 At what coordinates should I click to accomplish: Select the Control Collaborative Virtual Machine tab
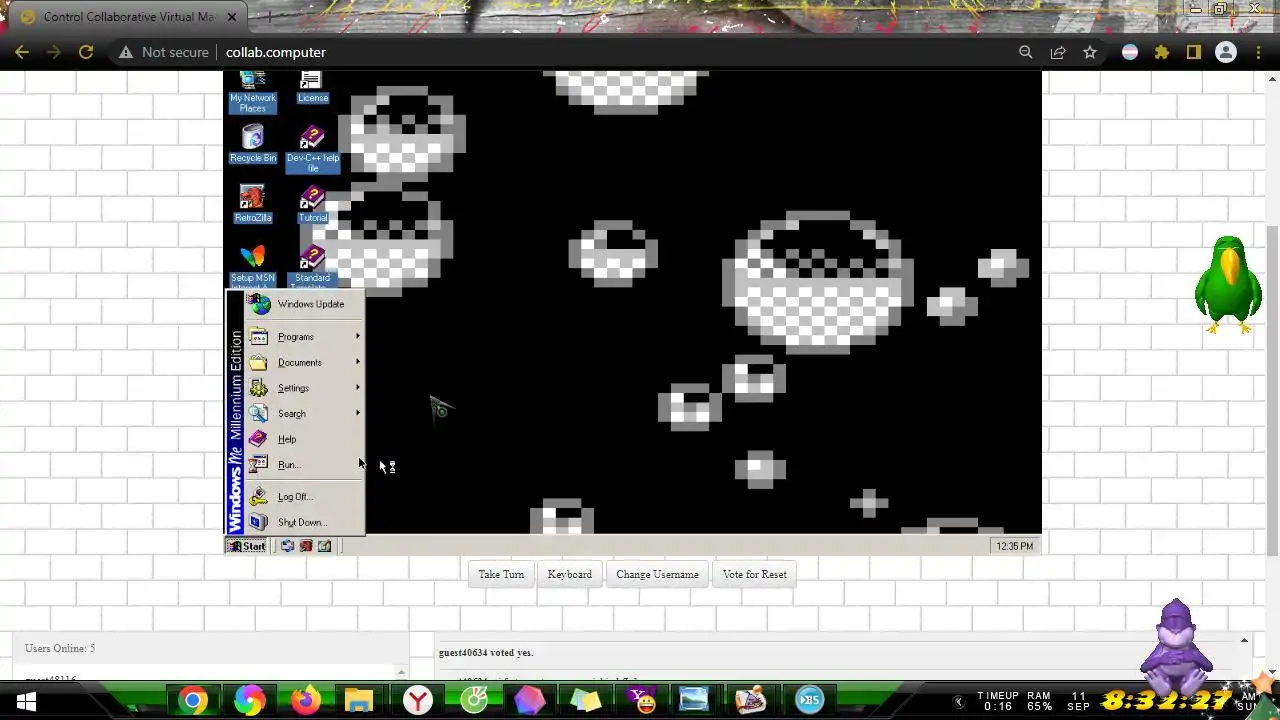(128, 17)
